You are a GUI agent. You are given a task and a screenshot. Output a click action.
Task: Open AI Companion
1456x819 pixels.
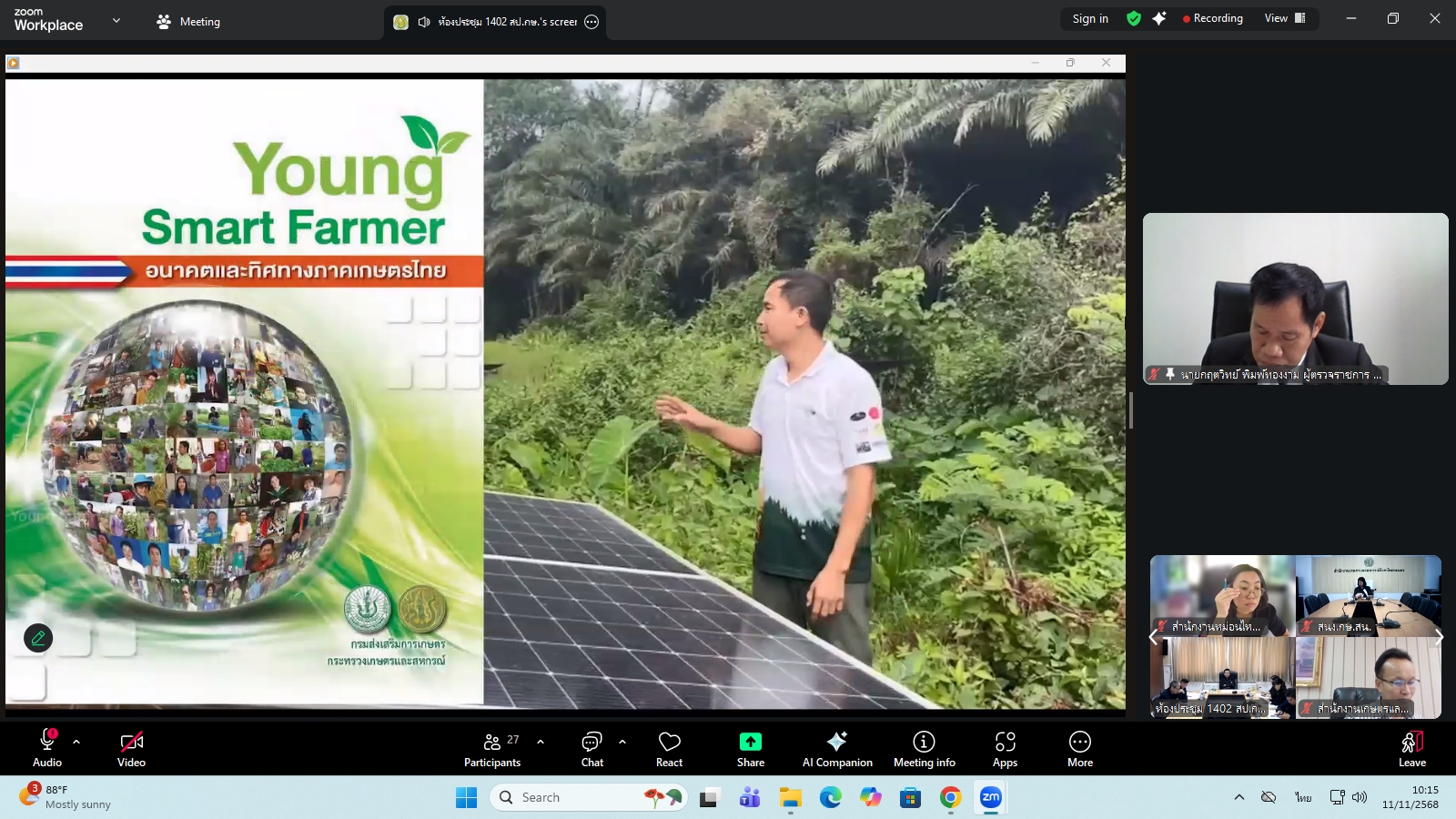coord(836,746)
